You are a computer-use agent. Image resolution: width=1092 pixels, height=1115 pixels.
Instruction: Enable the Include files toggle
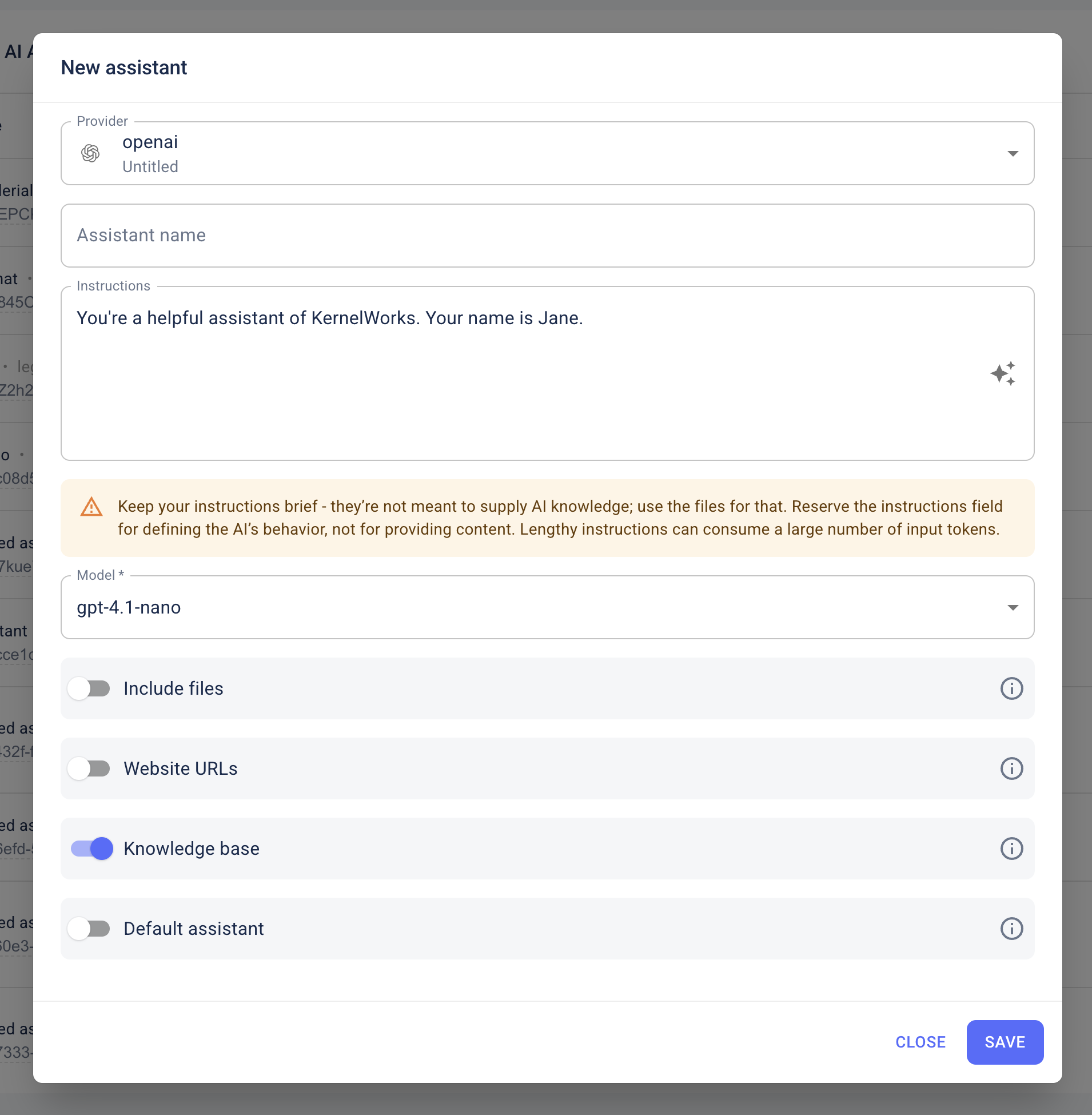pos(89,688)
